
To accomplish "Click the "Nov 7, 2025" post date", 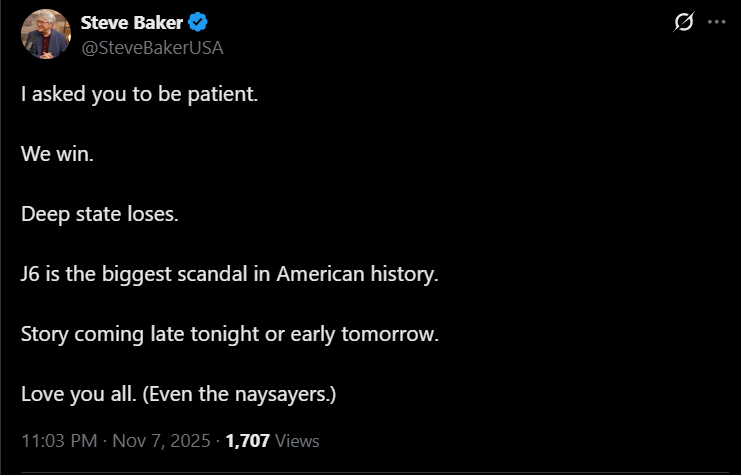I will pos(162,440).
